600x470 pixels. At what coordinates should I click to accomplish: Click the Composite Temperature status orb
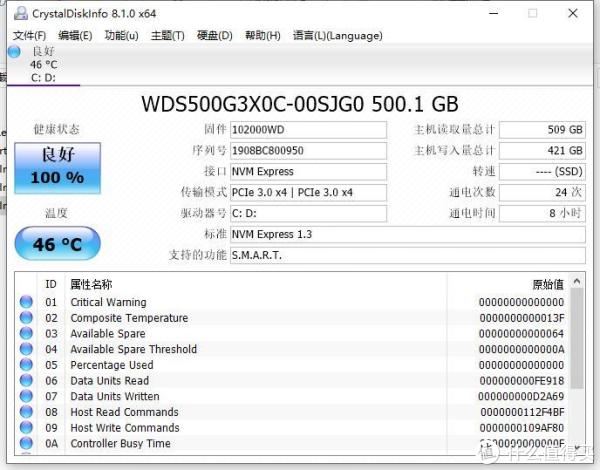[x=26, y=317]
